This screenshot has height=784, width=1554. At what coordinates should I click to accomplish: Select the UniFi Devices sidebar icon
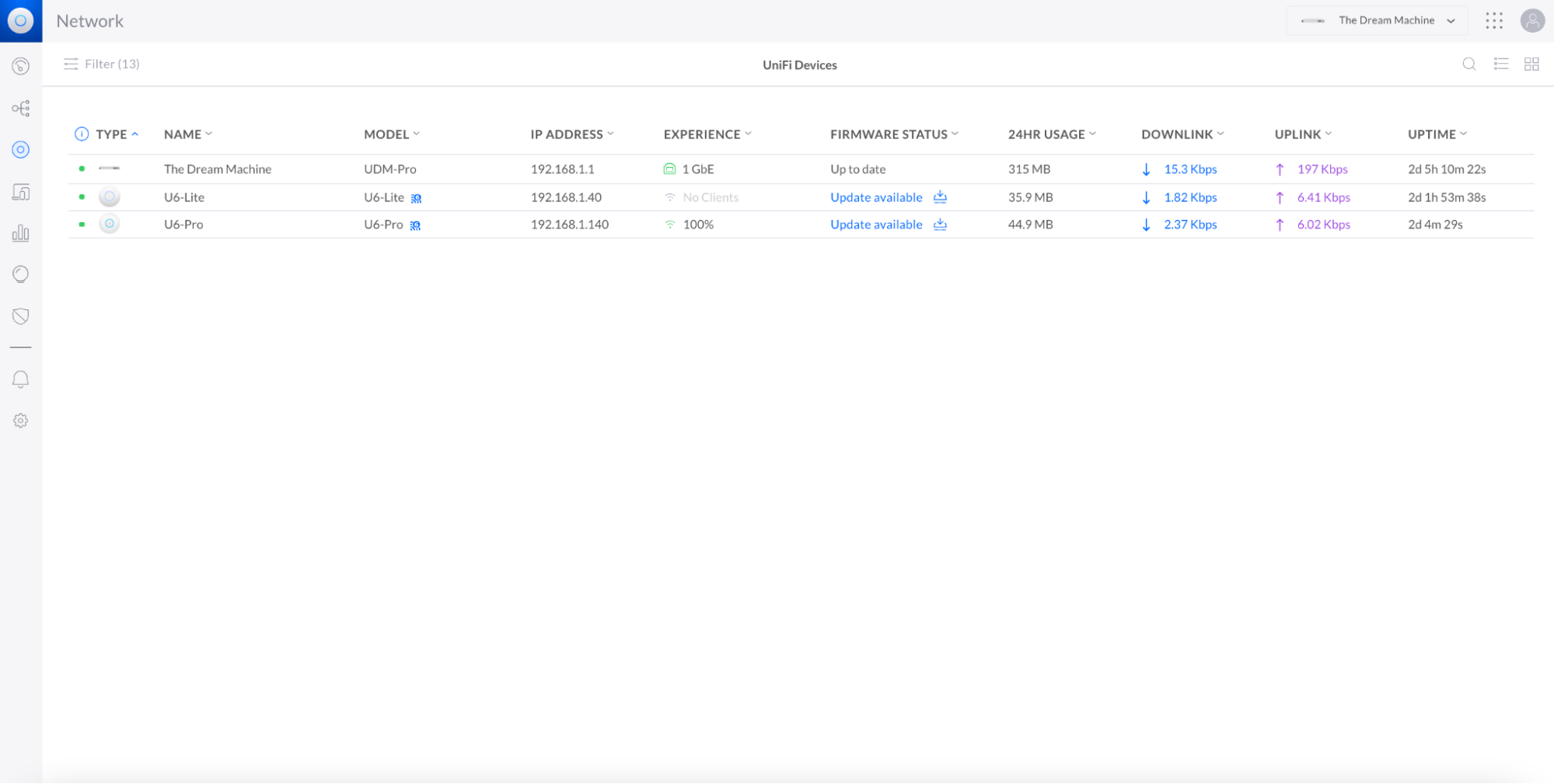click(x=21, y=149)
